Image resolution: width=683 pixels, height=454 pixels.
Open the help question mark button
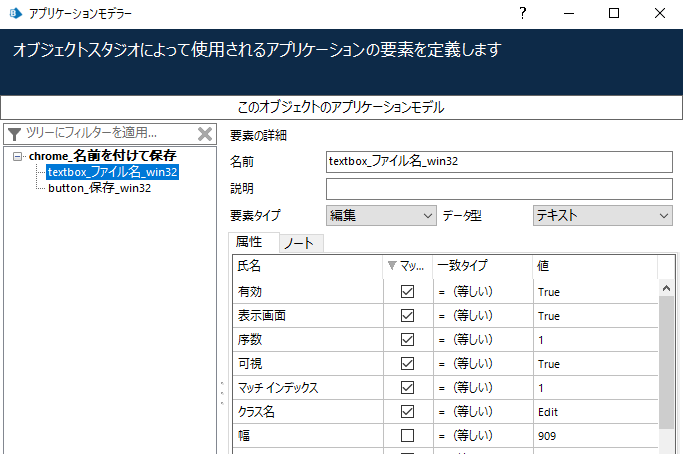click(x=523, y=13)
